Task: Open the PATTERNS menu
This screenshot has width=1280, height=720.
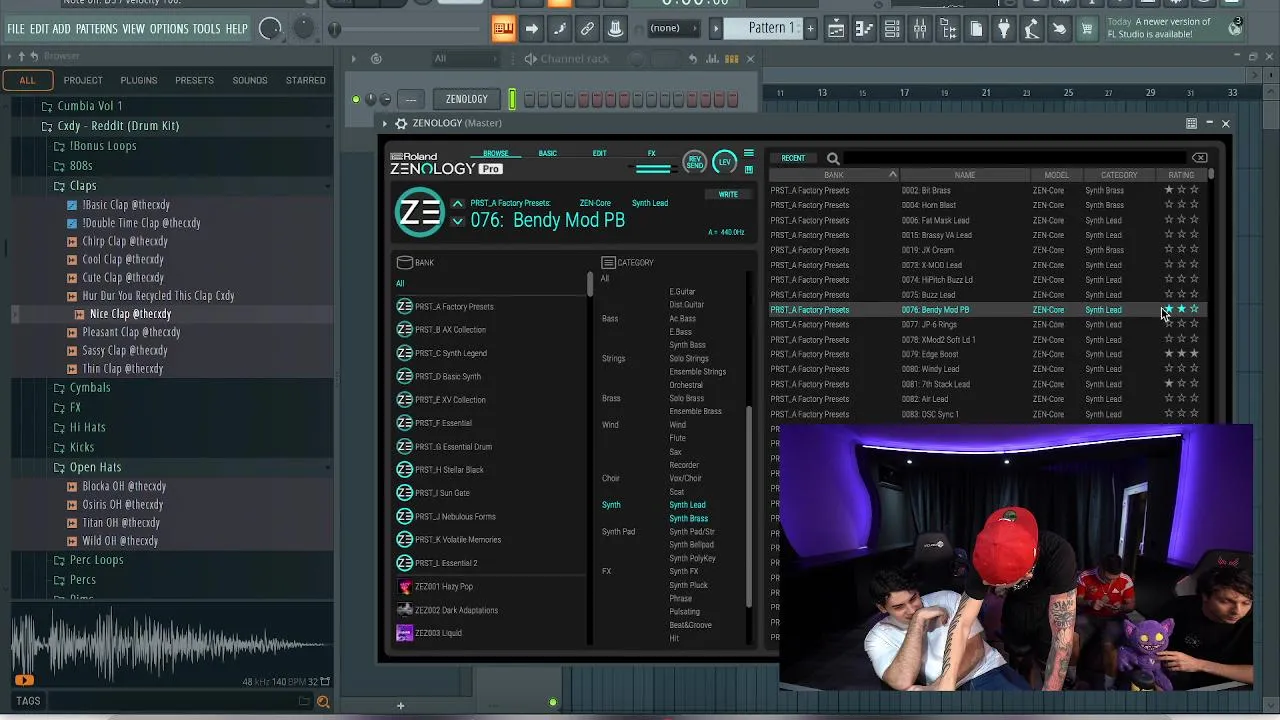Action: coord(97,29)
